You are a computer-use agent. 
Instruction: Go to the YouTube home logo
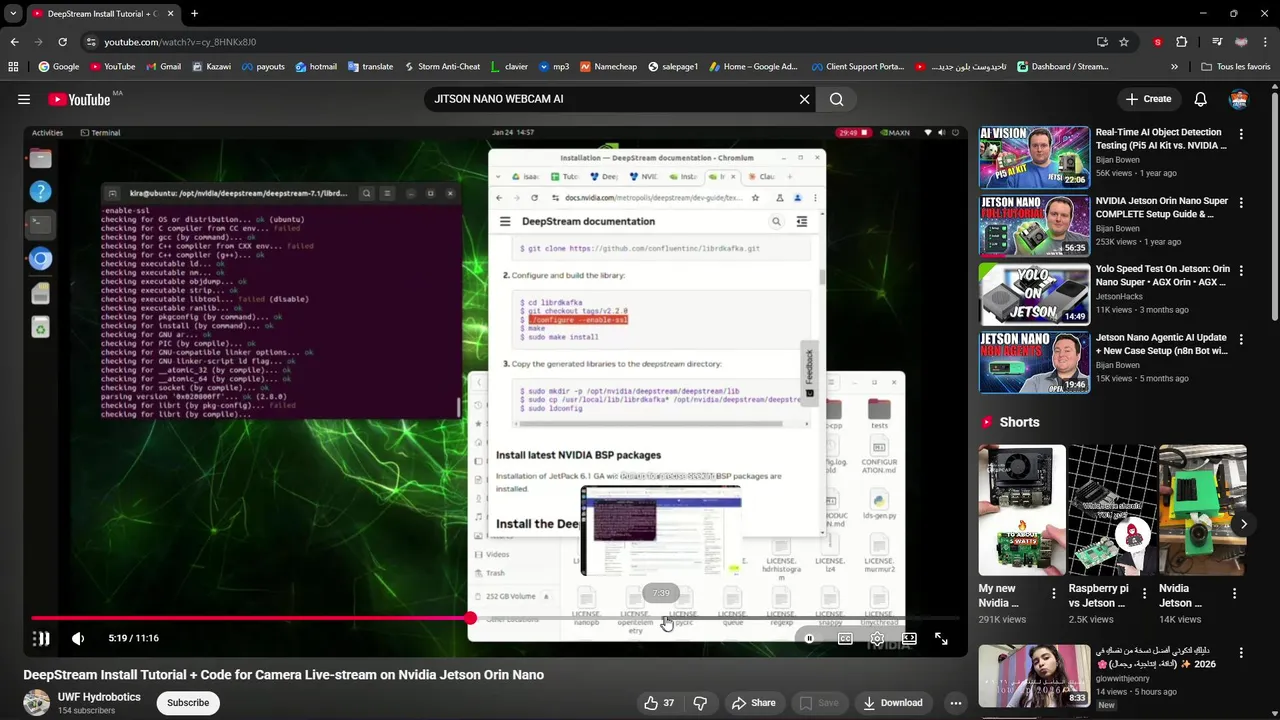(79, 99)
